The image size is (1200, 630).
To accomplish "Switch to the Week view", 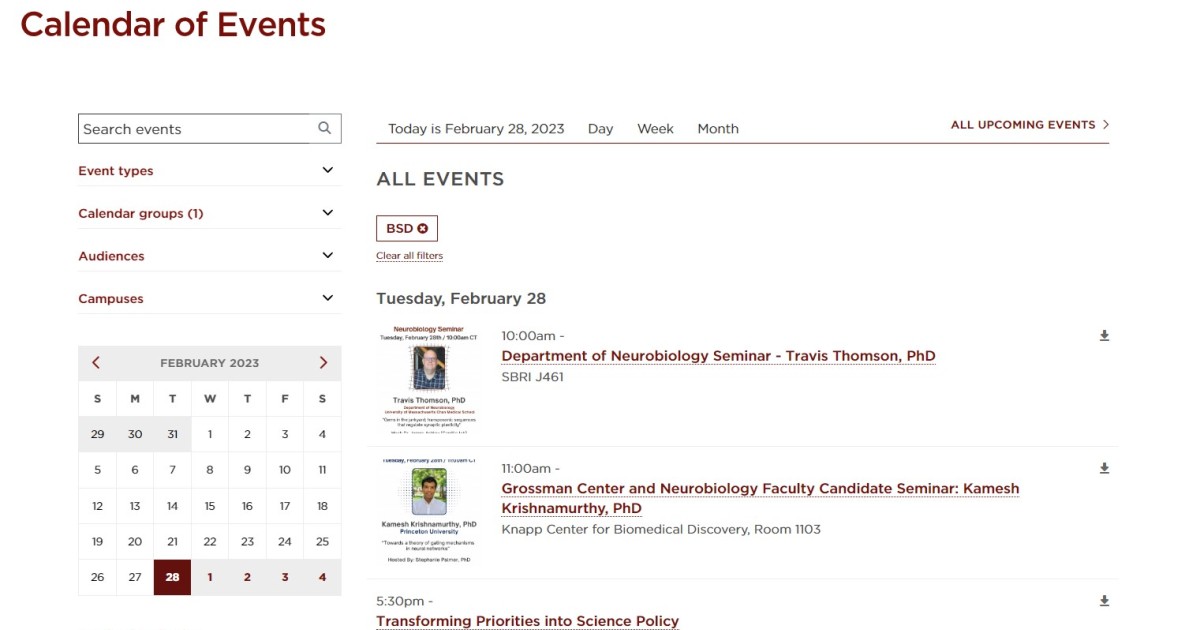I will 655,128.
